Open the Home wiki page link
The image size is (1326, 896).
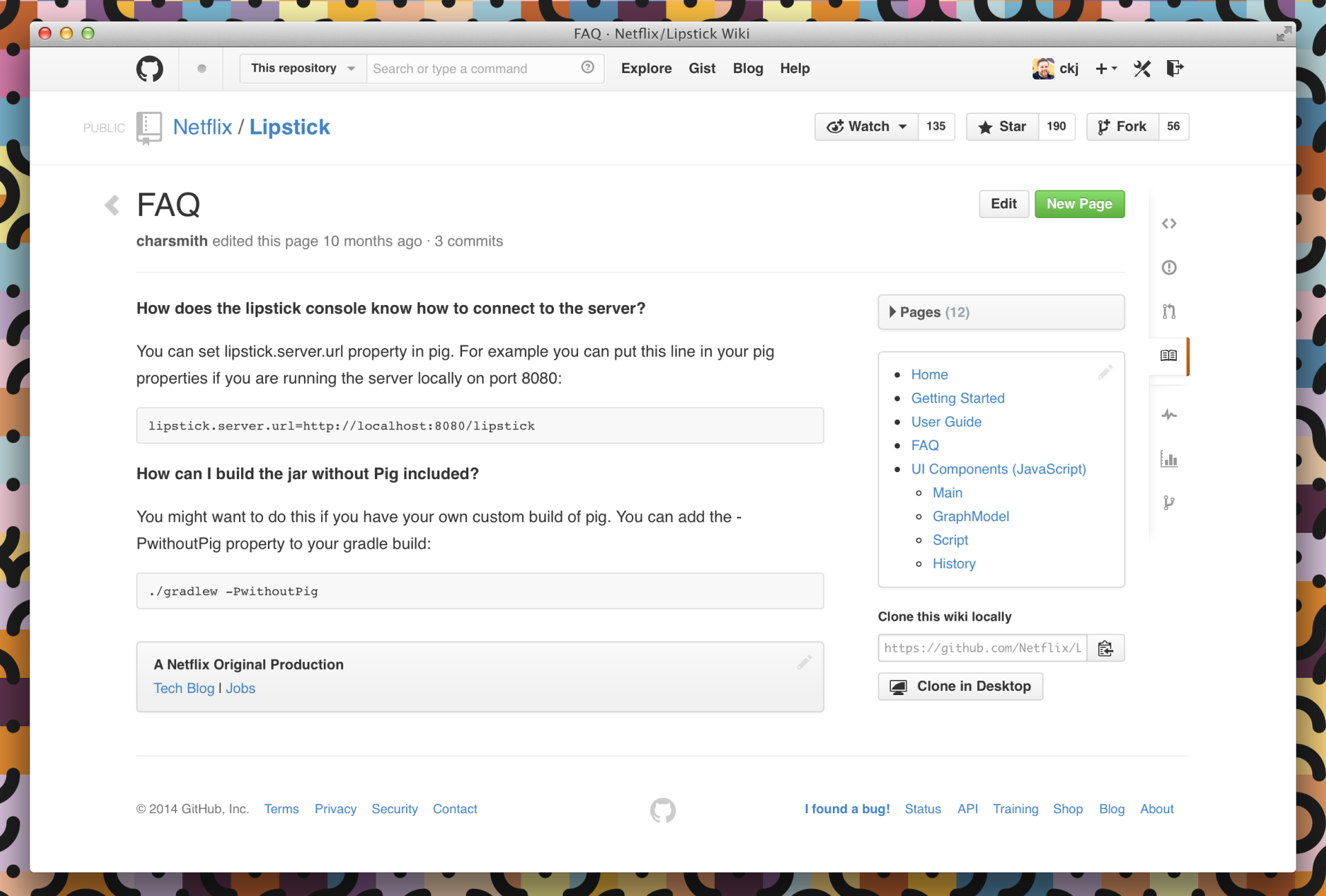[x=929, y=374]
